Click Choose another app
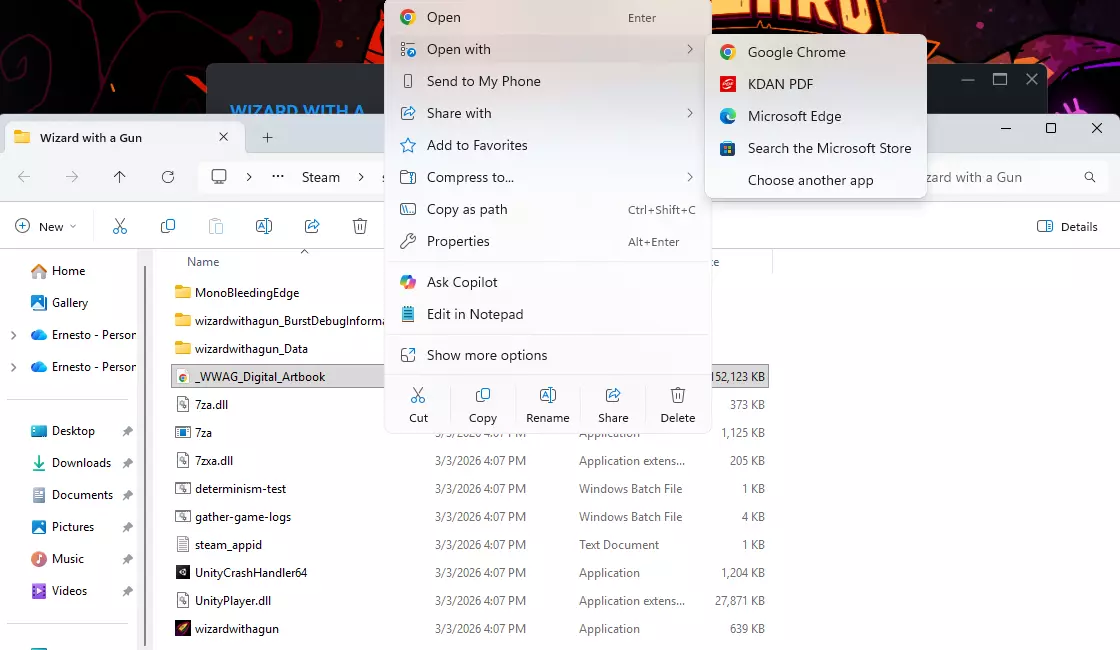 tap(816, 181)
